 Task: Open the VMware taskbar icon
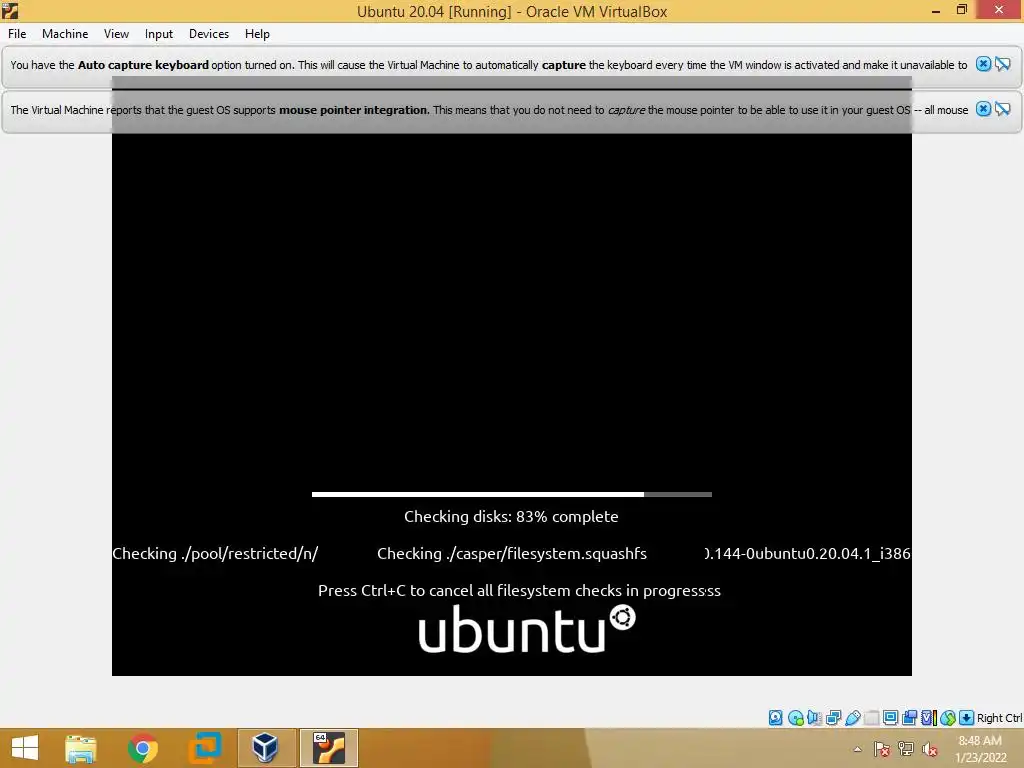[204, 748]
